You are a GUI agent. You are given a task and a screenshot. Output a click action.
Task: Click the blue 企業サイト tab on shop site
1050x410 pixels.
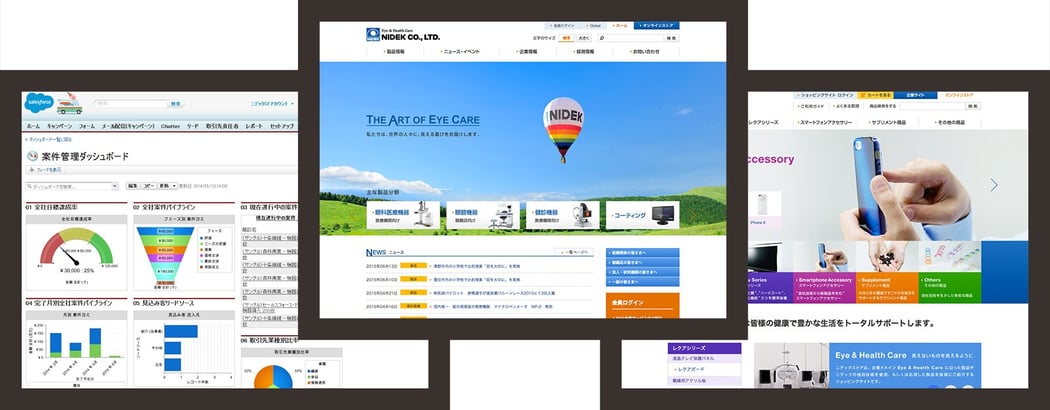click(x=915, y=96)
